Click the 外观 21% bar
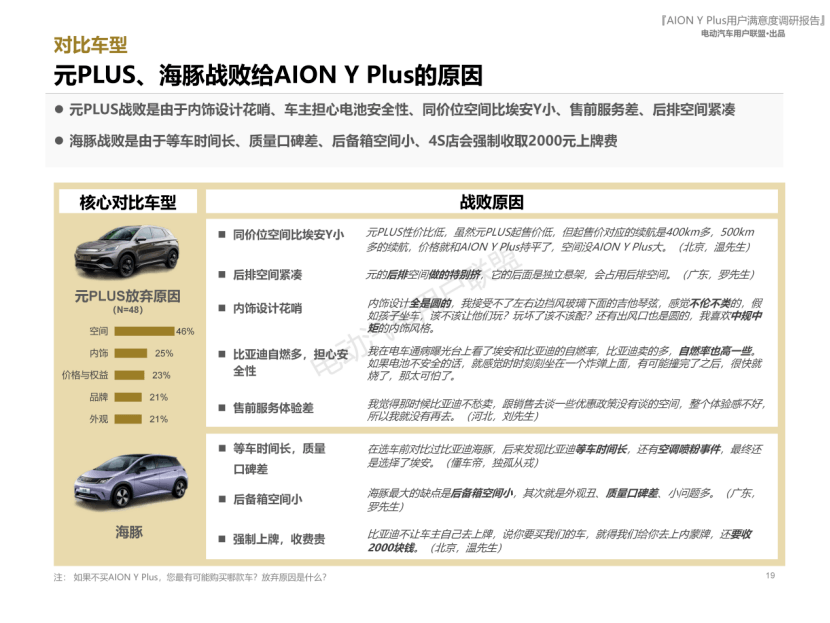Screen dimensions: 830x623 click(x=128, y=419)
